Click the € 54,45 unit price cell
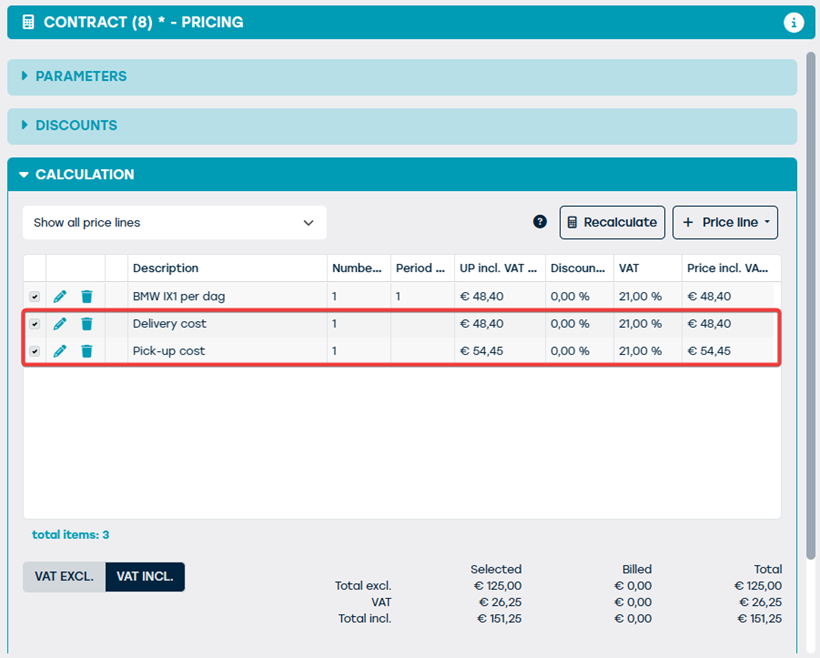The width and height of the screenshot is (820, 658). pos(500,351)
